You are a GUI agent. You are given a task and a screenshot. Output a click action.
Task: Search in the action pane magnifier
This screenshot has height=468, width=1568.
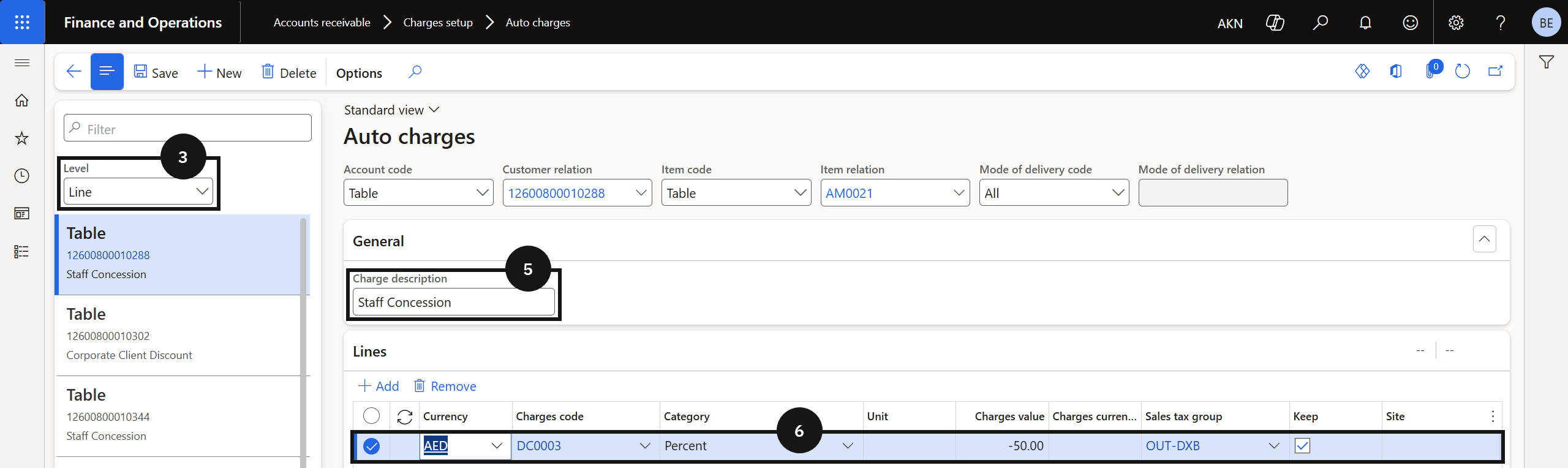415,72
